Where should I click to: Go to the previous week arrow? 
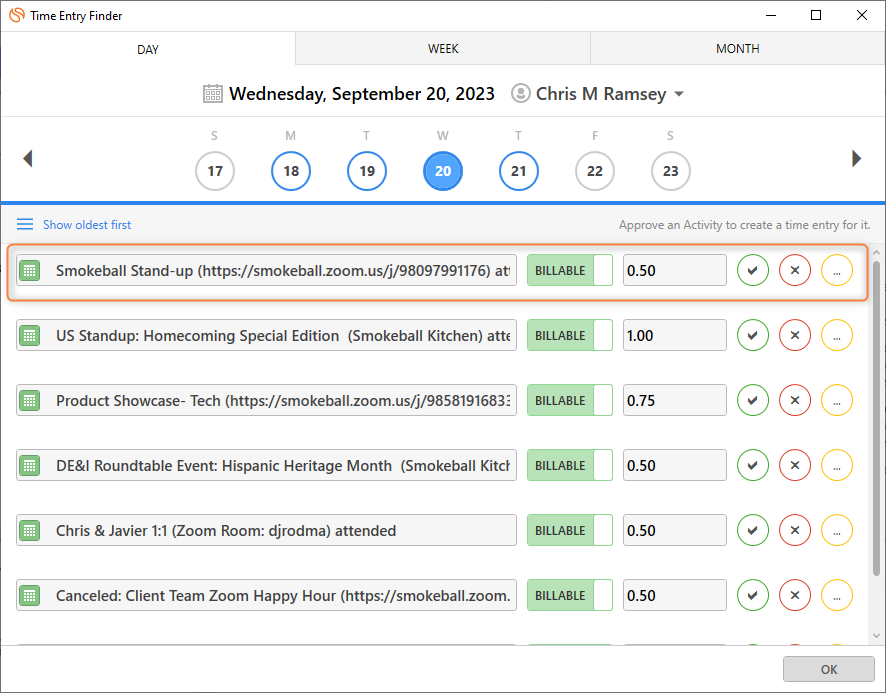pyautogui.click(x=28, y=158)
